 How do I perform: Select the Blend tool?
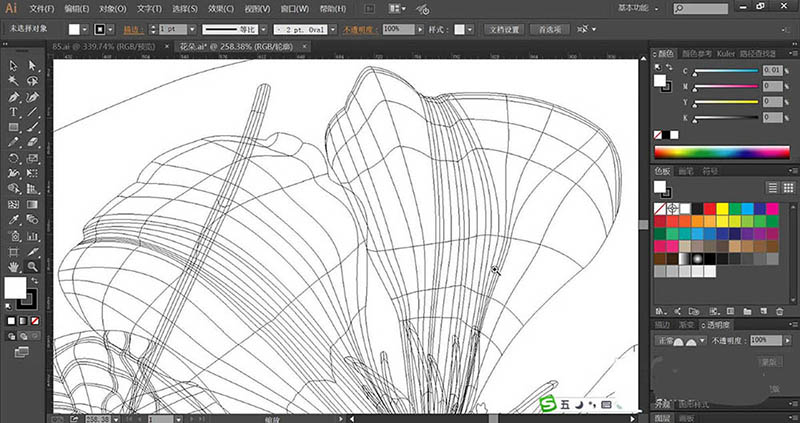click(32, 220)
